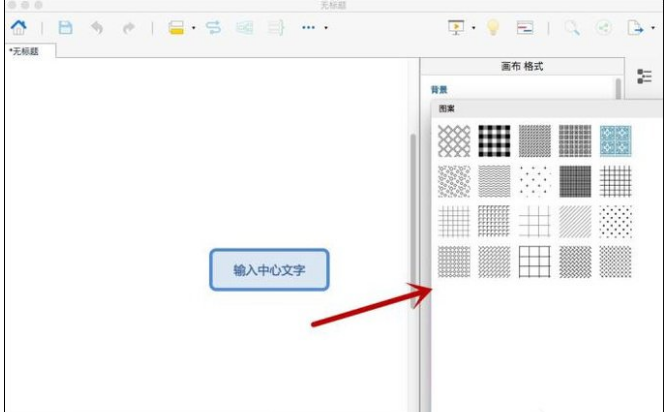
Task: Click the format panel scrollbar
Action: (x=619, y=88)
